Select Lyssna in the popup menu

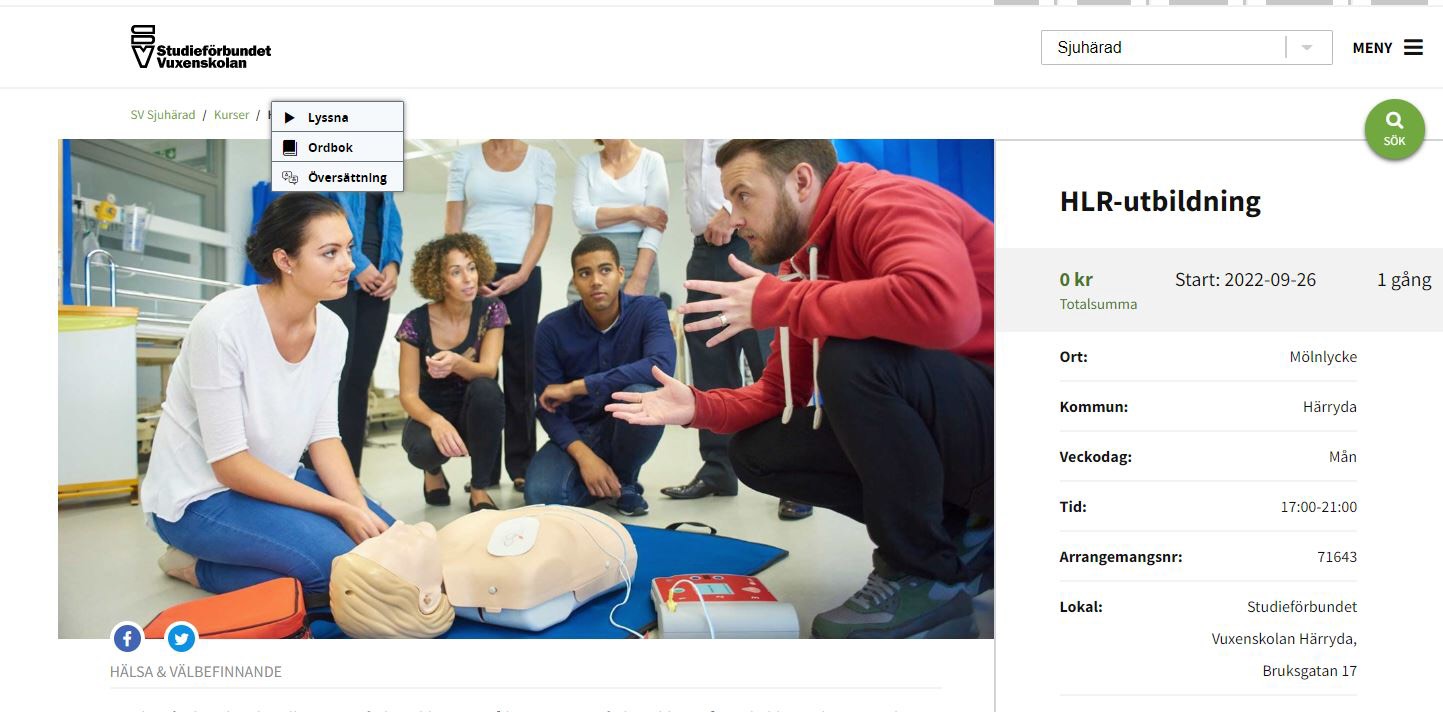pyautogui.click(x=338, y=117)
